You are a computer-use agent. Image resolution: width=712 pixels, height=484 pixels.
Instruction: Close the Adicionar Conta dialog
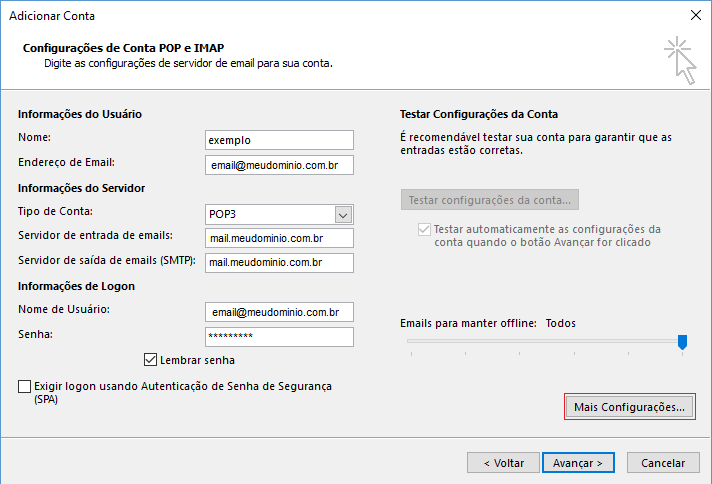(x=695, y=15)
